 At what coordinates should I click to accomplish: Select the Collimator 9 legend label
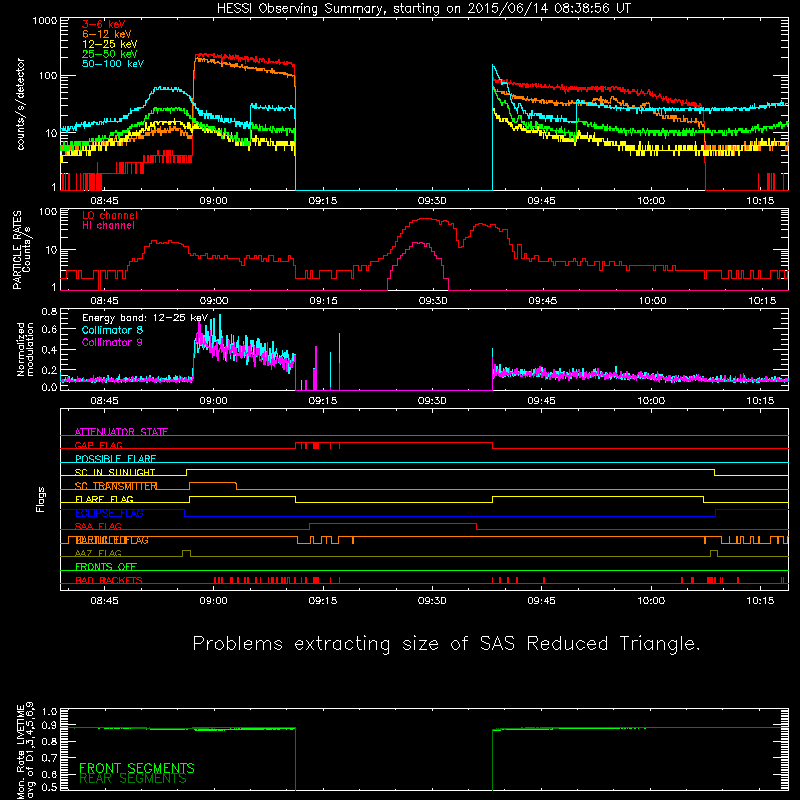[112, 342]
